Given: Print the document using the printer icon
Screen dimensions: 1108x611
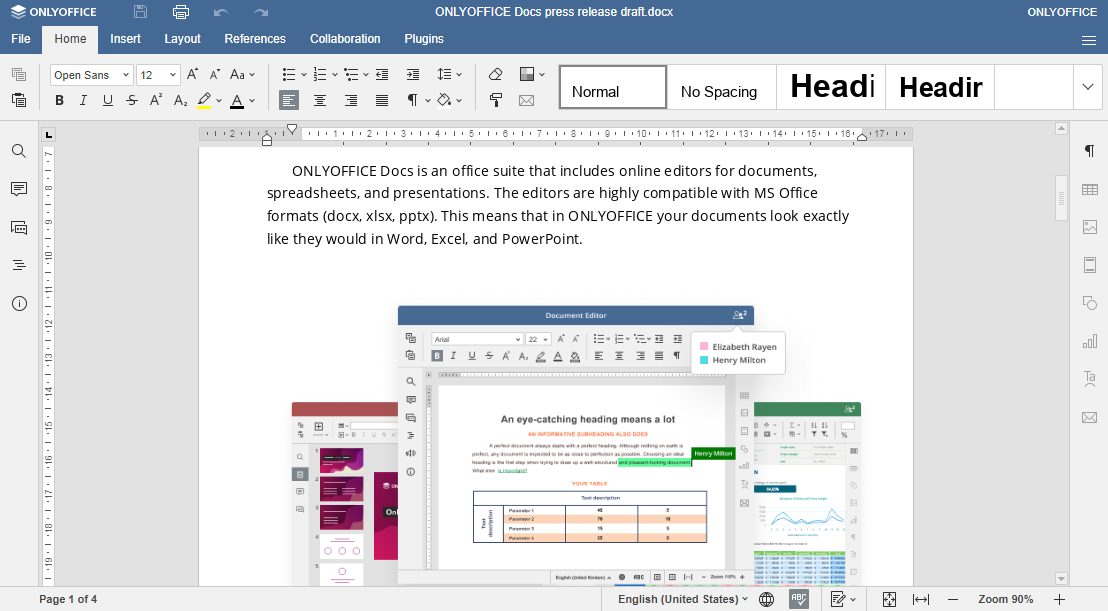Looking at the screenshot, I should point(181,12).
